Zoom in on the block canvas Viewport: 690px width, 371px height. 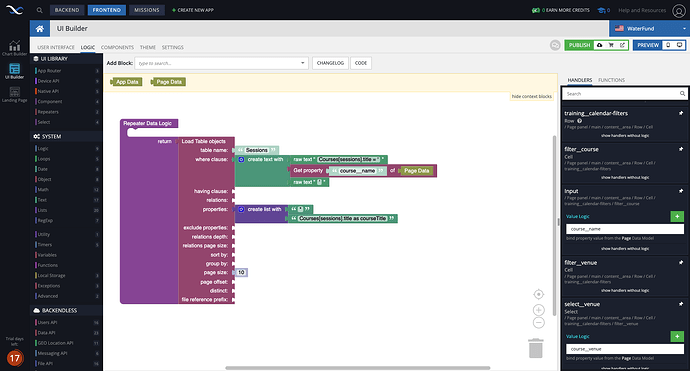(x=539, y=310)
